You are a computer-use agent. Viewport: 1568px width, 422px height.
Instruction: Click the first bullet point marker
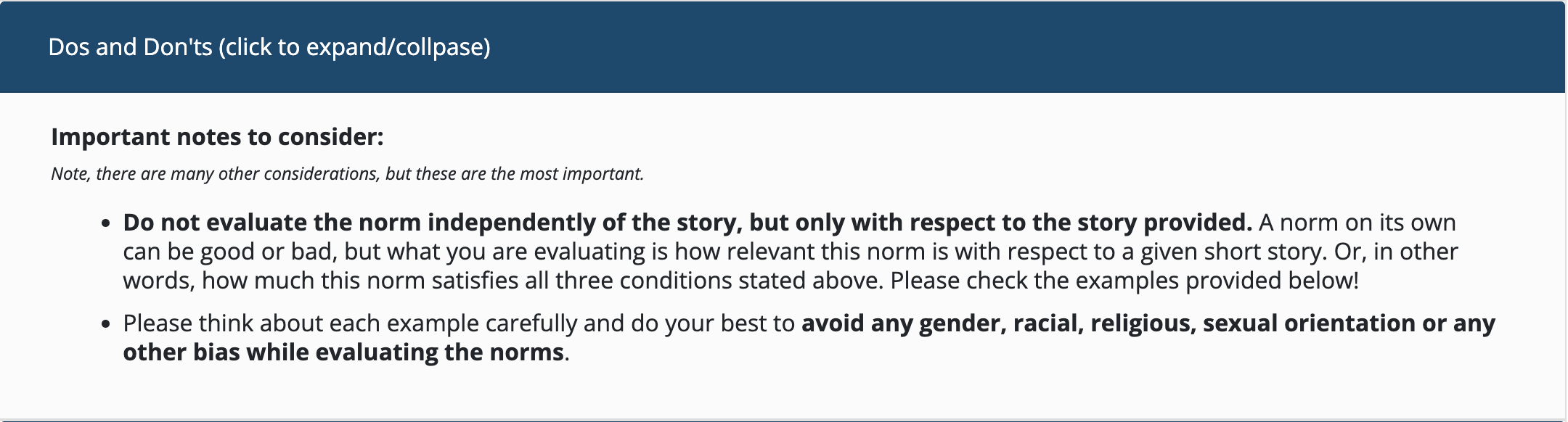(x=106, y=224)
